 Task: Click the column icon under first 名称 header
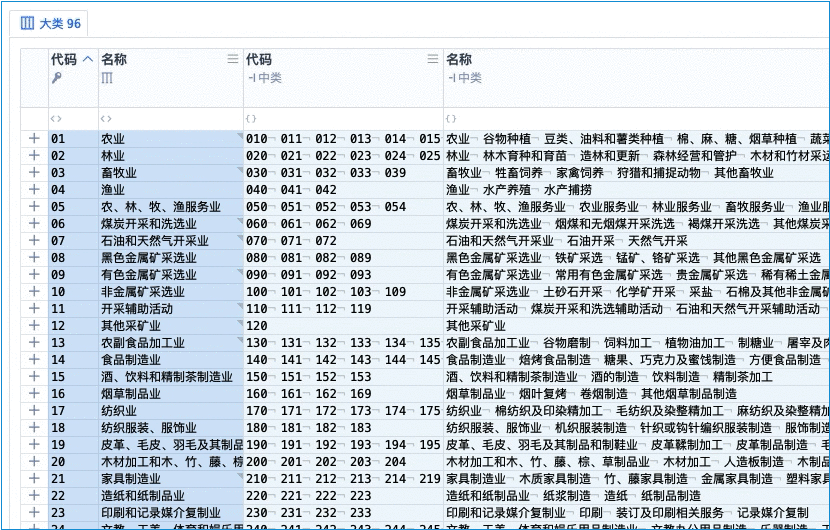pyautogui.click(x=106, y=78)
